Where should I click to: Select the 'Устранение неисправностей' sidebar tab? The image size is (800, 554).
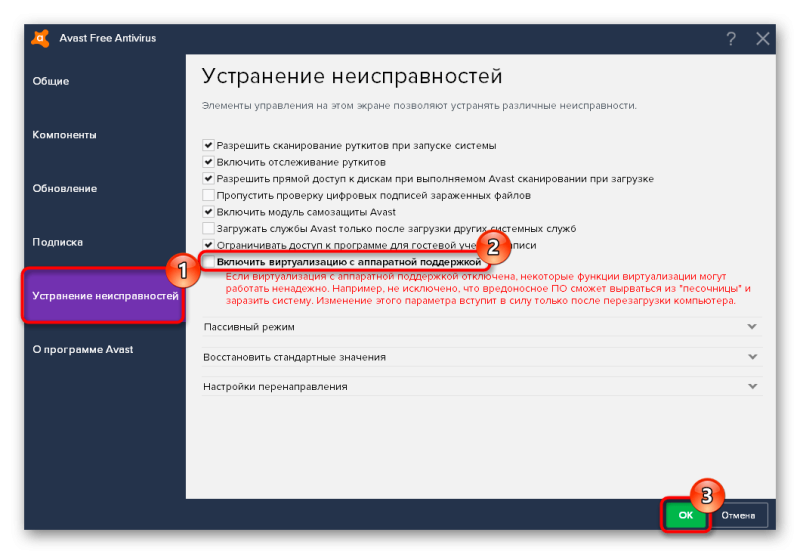pos(105,296)
